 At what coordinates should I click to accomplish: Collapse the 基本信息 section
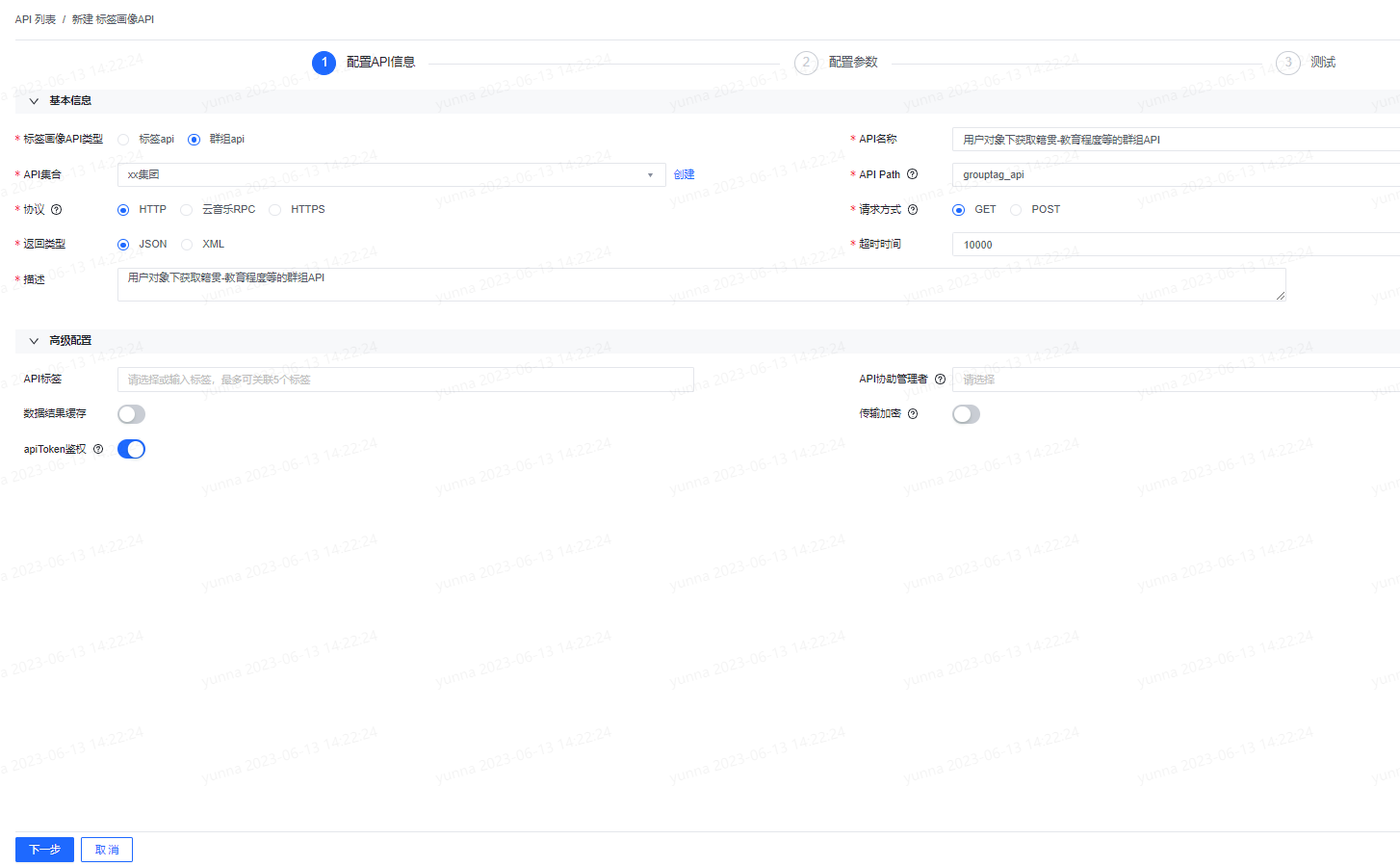[34, 101]
